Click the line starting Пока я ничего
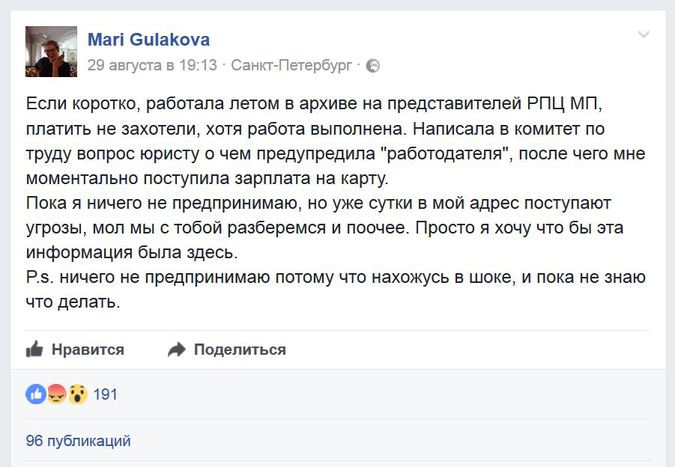Viewport: 675px width, 467px height. (318, 203)
